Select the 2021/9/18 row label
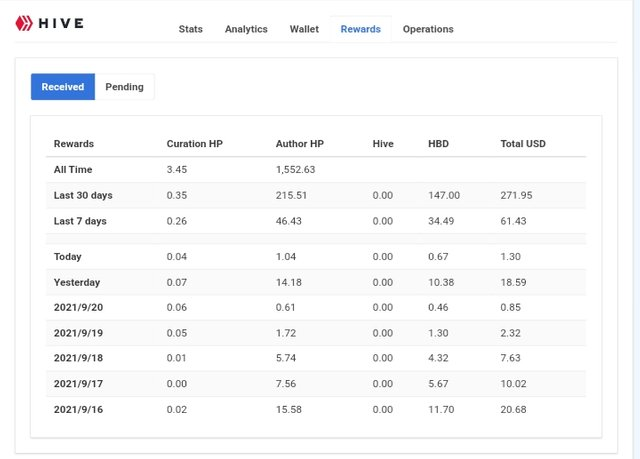Screen dimensions: 640x459 coord(78,358)
